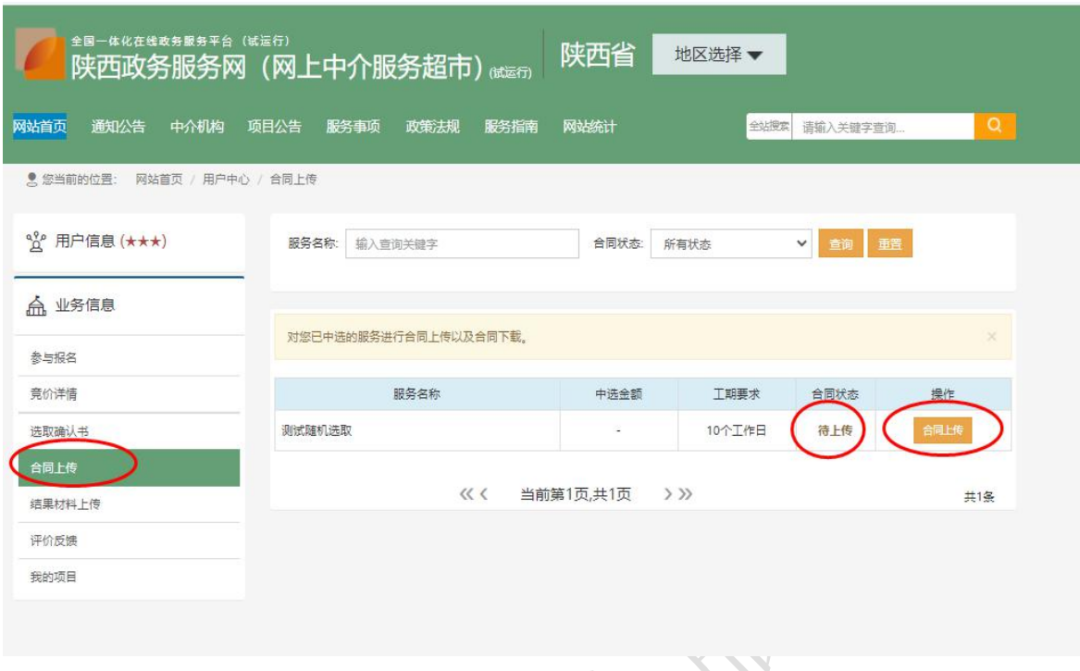Click the 用户信息 user icon
This screenshot has width=1080, height=671.
36,242
